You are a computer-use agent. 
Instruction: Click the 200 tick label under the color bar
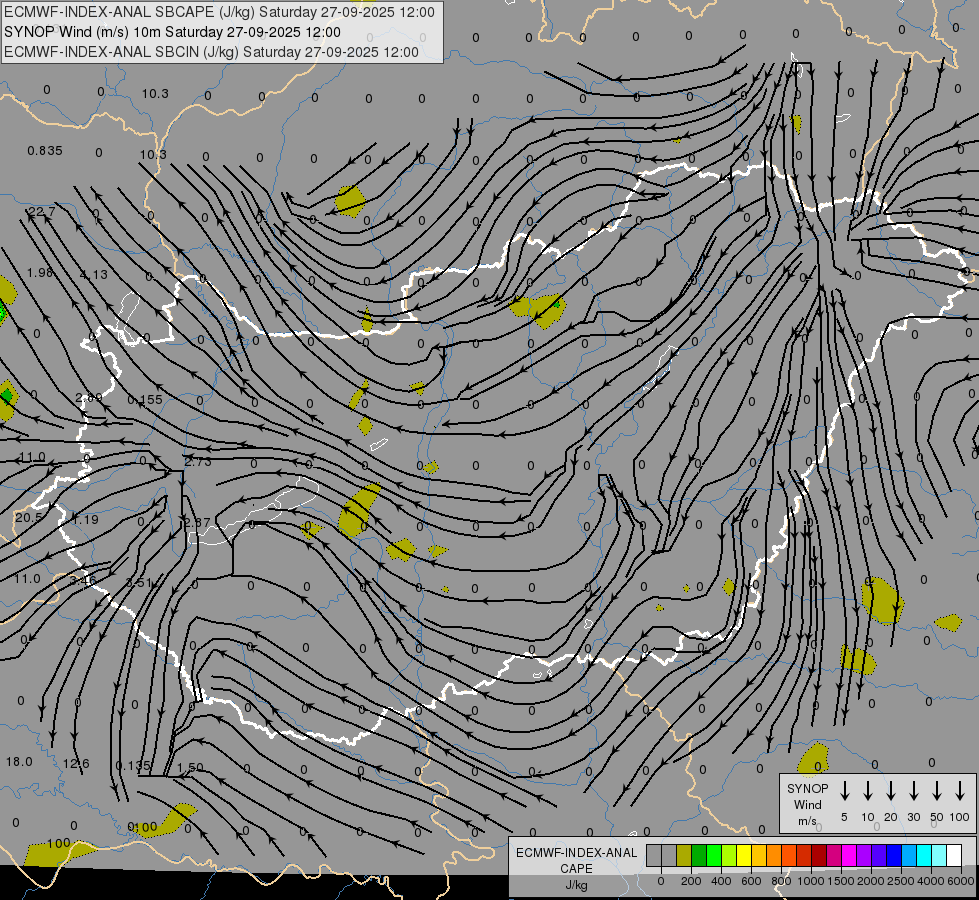click(691, 881)
